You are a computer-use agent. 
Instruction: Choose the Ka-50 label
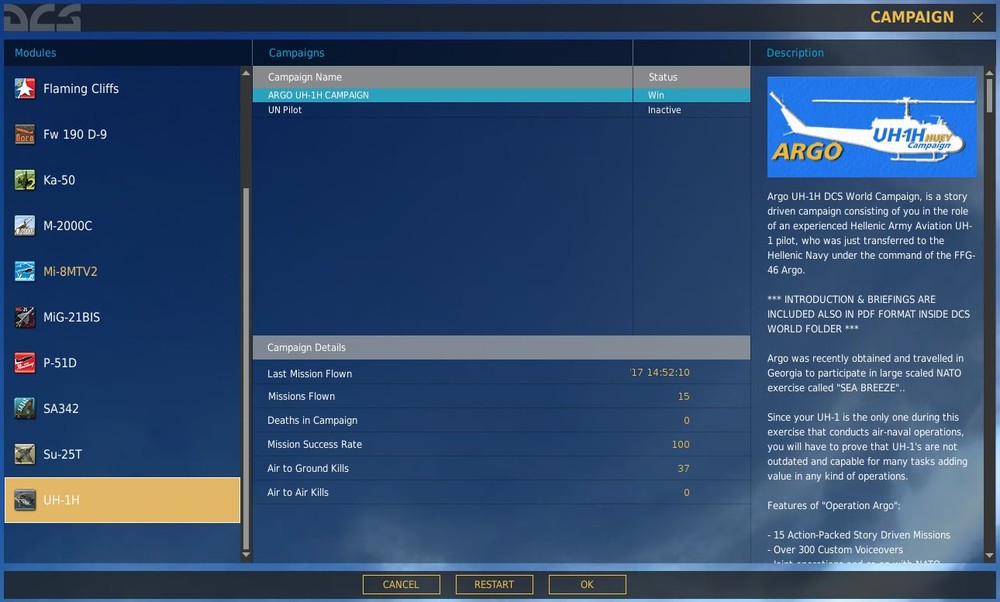pos(59,180)
